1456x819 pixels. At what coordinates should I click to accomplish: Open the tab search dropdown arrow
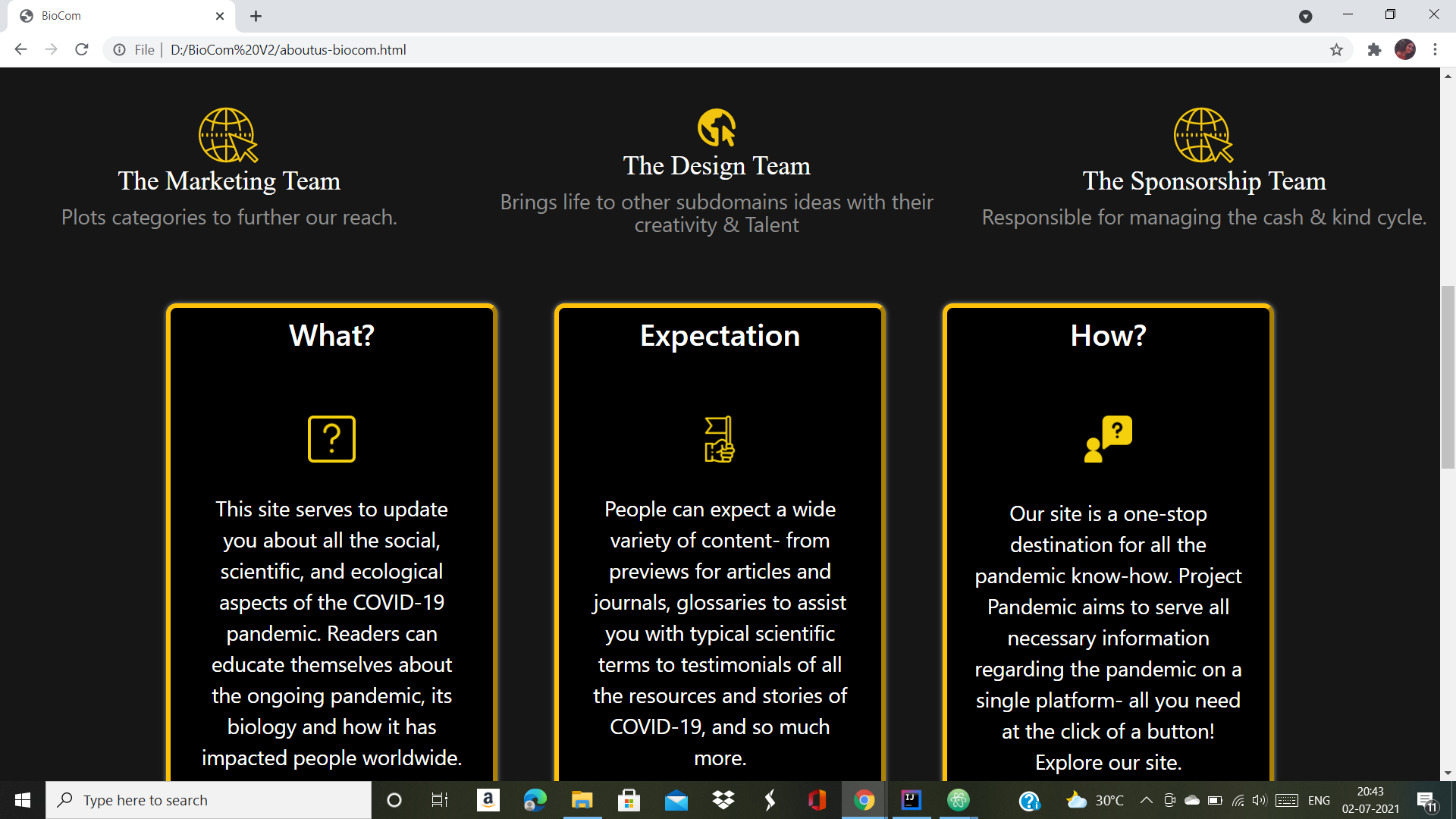click(1305, 16)
